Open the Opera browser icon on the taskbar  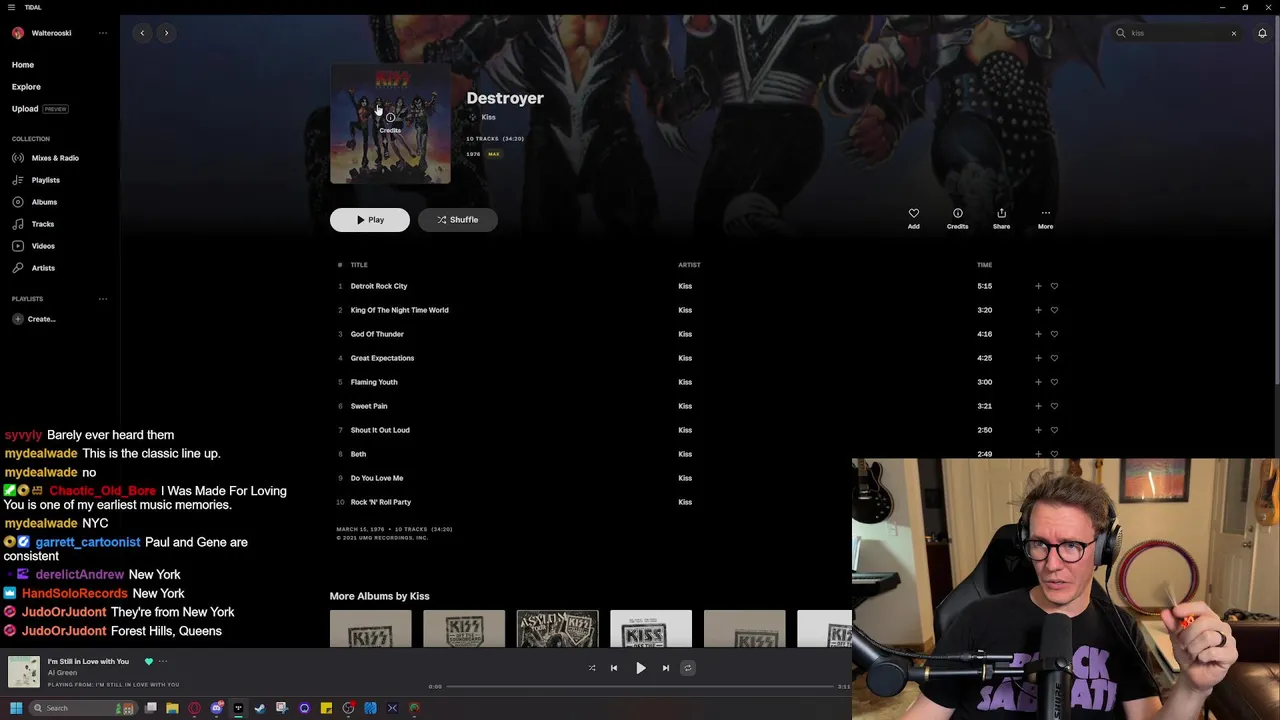194,708
